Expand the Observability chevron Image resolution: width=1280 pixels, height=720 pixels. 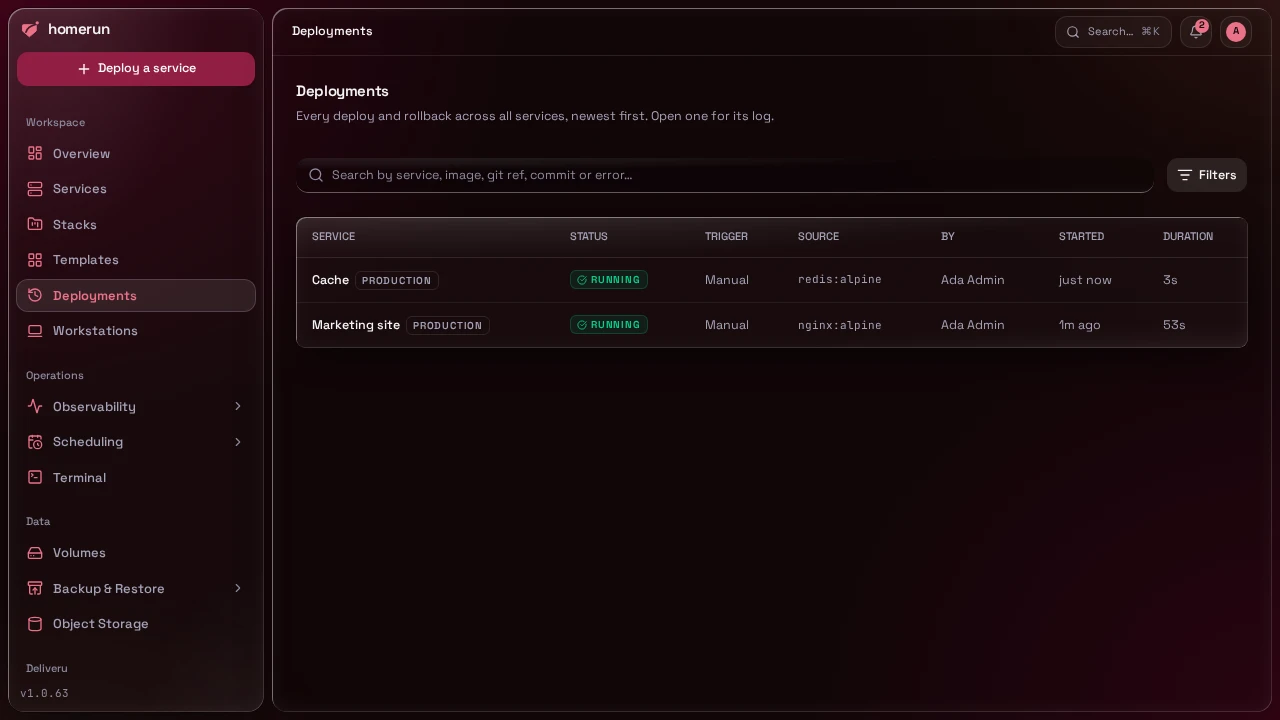[238, 406]
